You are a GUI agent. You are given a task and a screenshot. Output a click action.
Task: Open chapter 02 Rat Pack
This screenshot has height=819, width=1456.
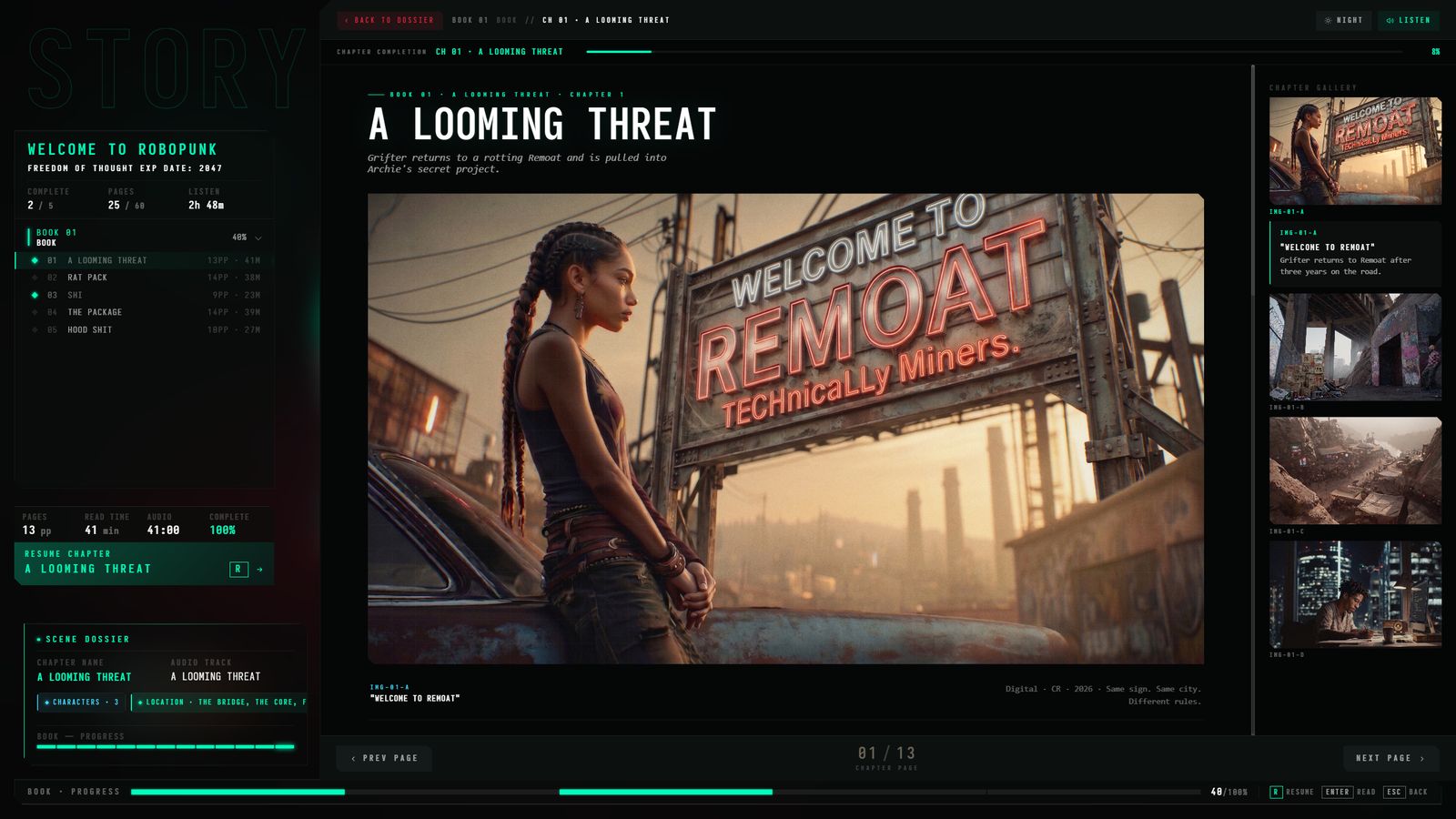point(144,278)
